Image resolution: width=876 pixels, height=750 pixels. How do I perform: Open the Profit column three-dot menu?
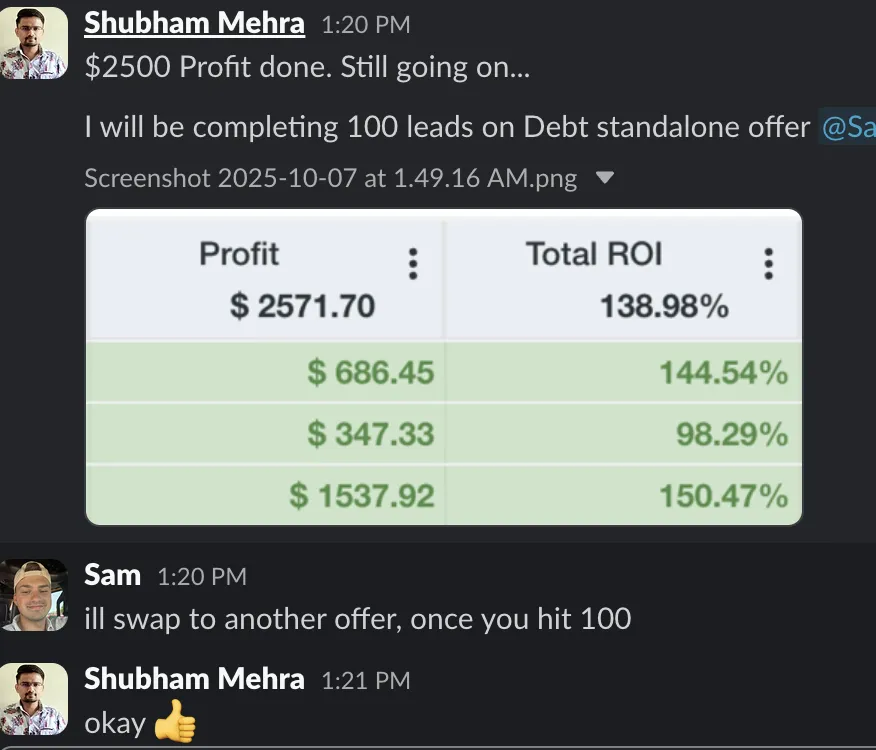point(412,264)
